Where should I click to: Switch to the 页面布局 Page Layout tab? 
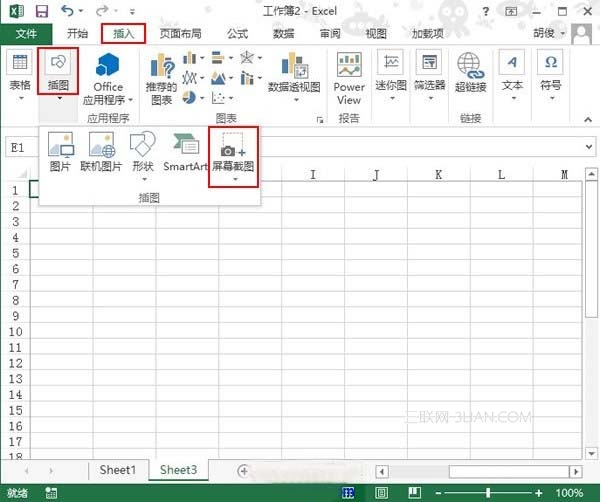click(x=181, y=34)
